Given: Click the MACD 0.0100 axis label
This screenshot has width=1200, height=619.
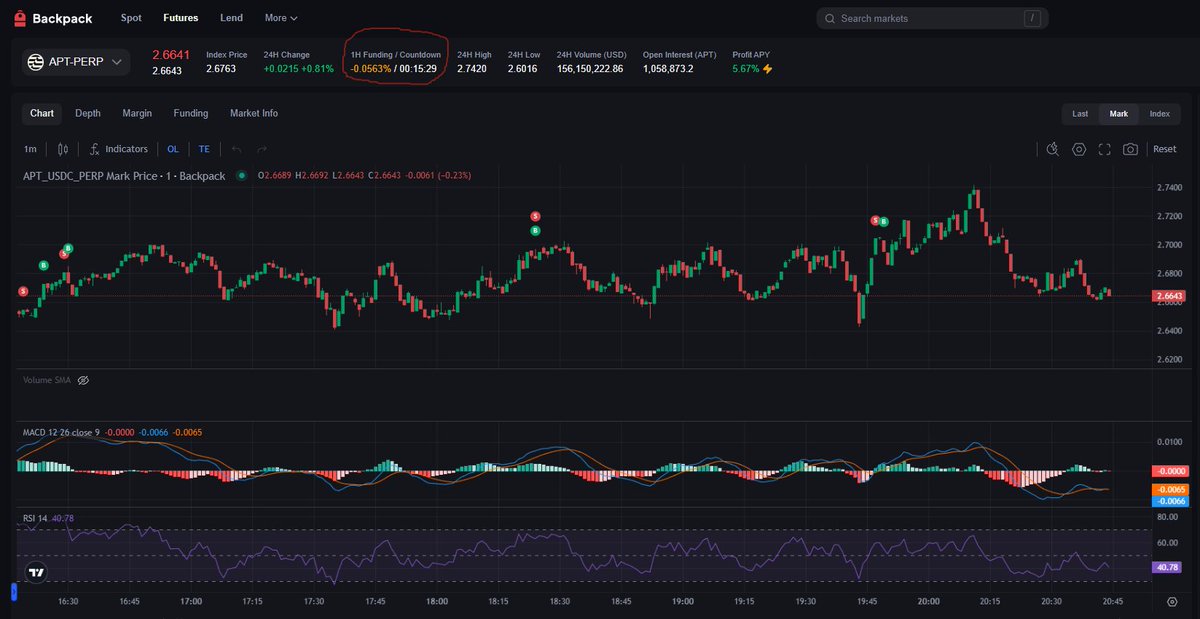Looking at the screenshot, I should click(1168, 441).
